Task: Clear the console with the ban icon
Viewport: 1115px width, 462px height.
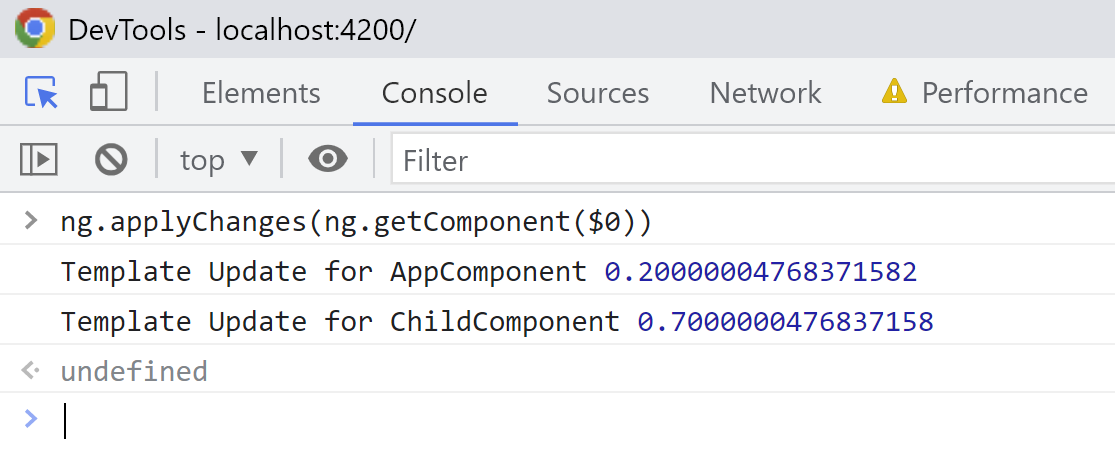Action: pyautogui.click(x=111, y=160)
